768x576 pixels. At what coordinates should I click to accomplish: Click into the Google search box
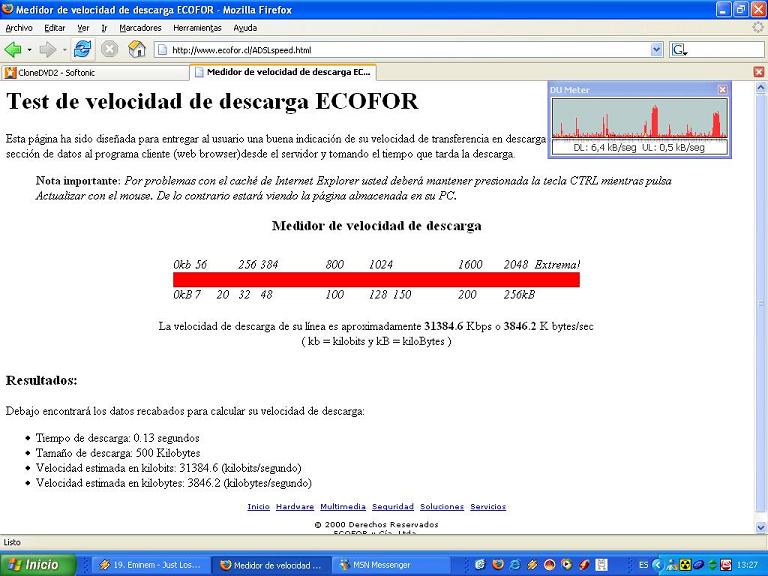pos(726,49)
